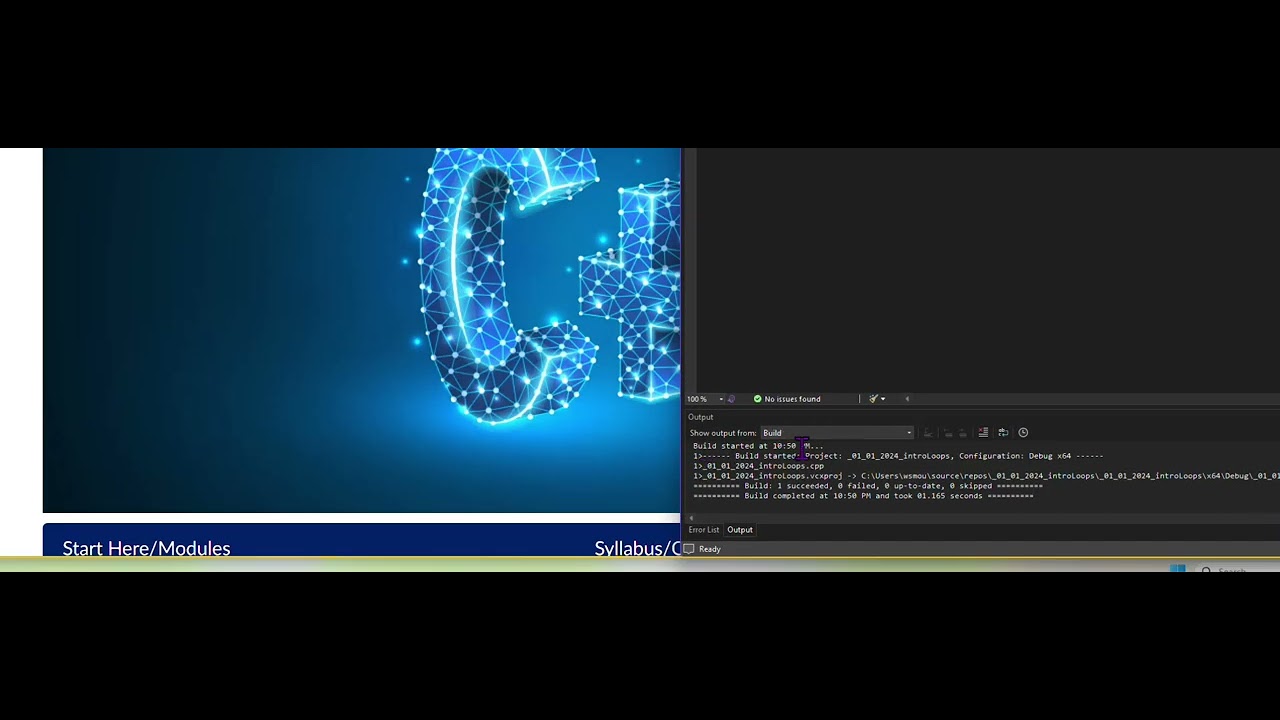Image resolution: width=1280 pixels, height=720 pixels.
Task: Click the Output pane scroll left arrow
Action: (x=691, y=518)
